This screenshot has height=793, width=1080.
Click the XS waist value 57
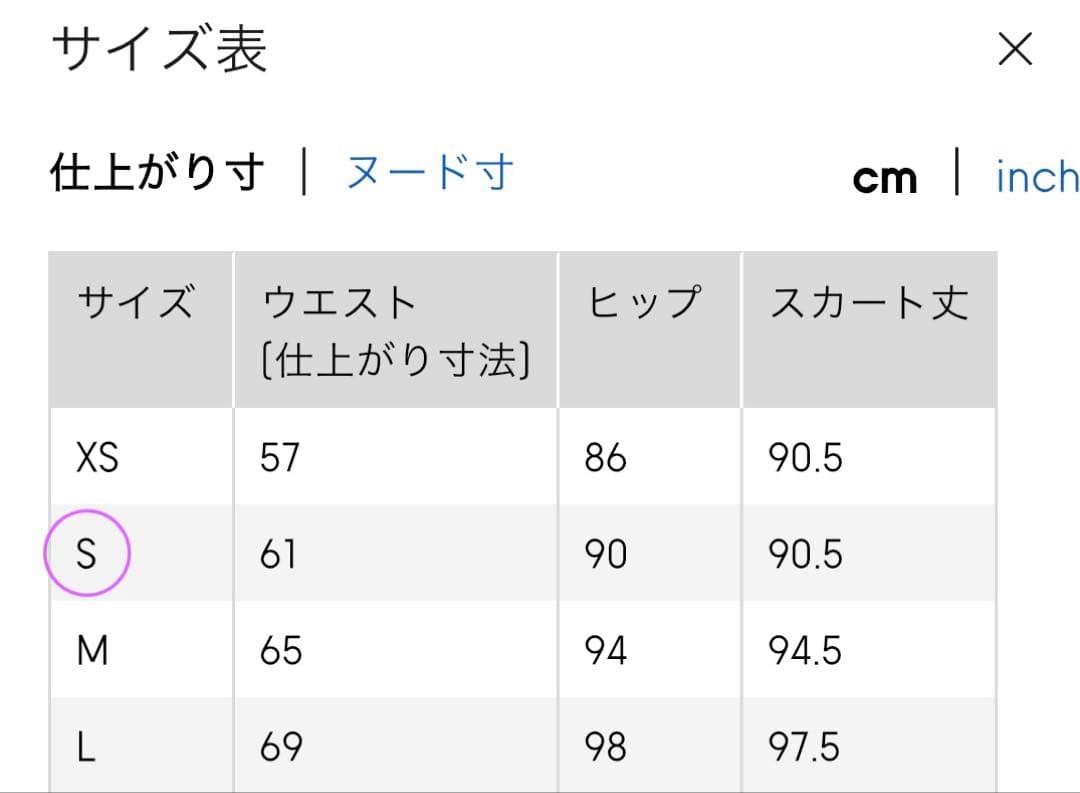pyautogui.click(x=280, y=458)
